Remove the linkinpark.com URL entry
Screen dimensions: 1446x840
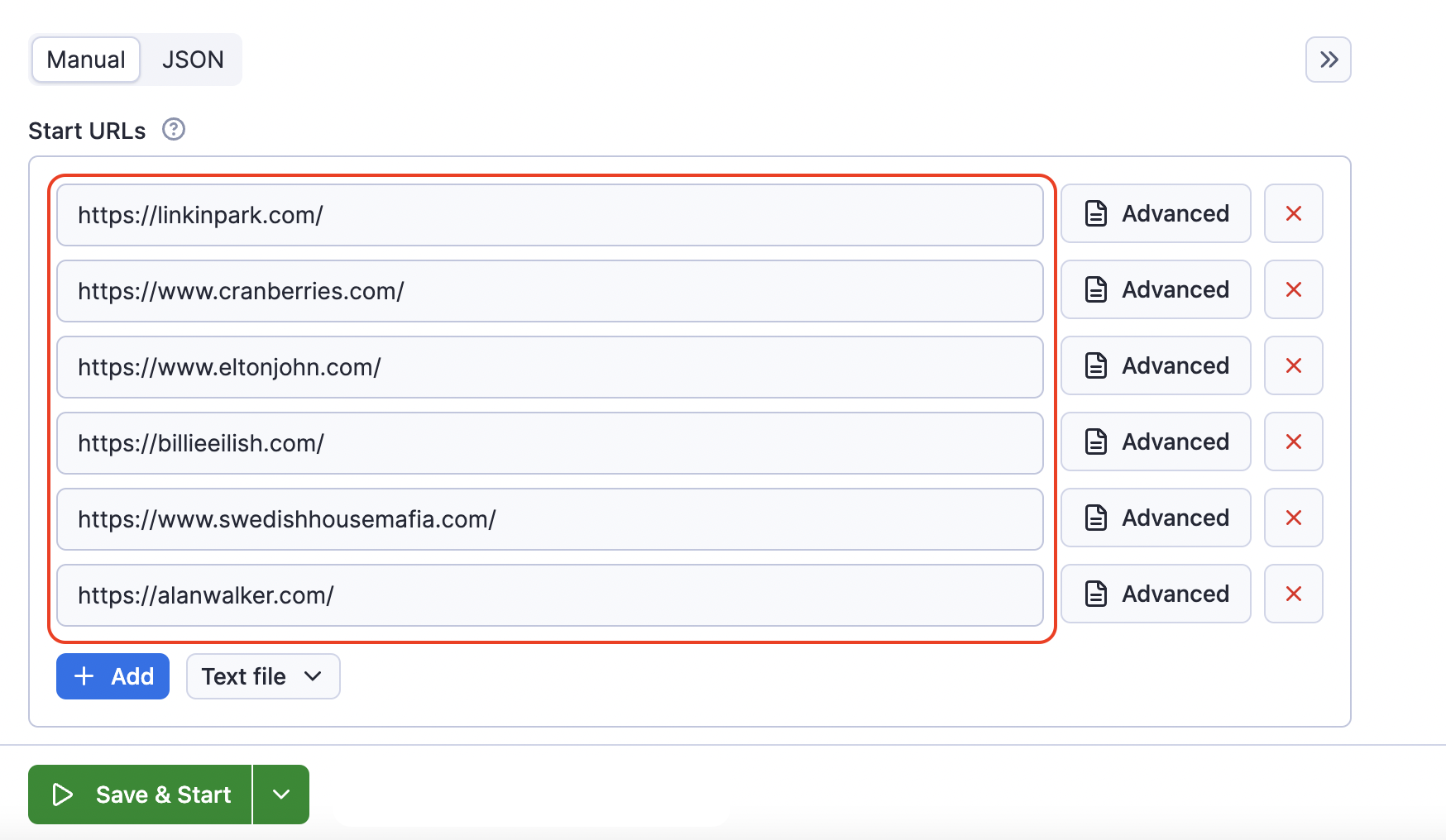(x=1293, y=213)
